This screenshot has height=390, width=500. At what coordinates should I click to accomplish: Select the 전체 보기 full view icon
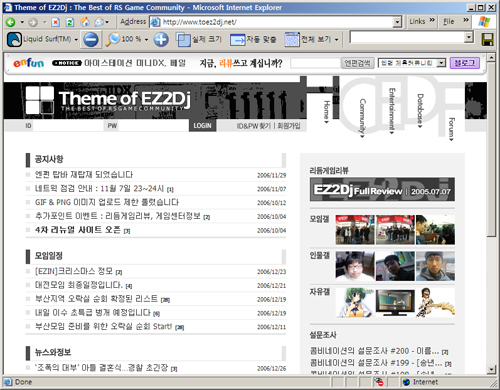point(292,40)
